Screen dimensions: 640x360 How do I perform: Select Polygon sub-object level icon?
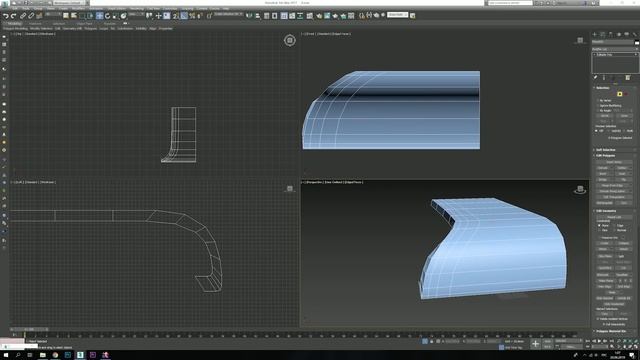(x=620, y=94)
